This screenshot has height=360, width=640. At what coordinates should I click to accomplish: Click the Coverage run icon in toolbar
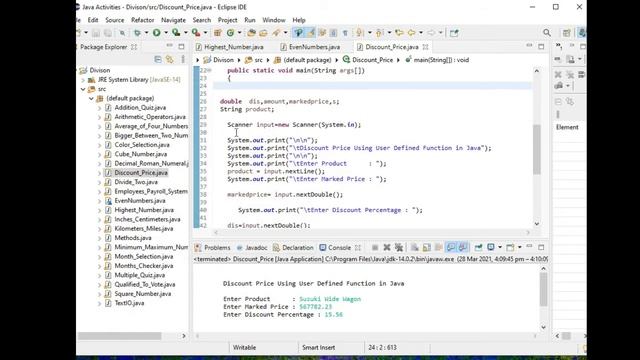point(176,33)
